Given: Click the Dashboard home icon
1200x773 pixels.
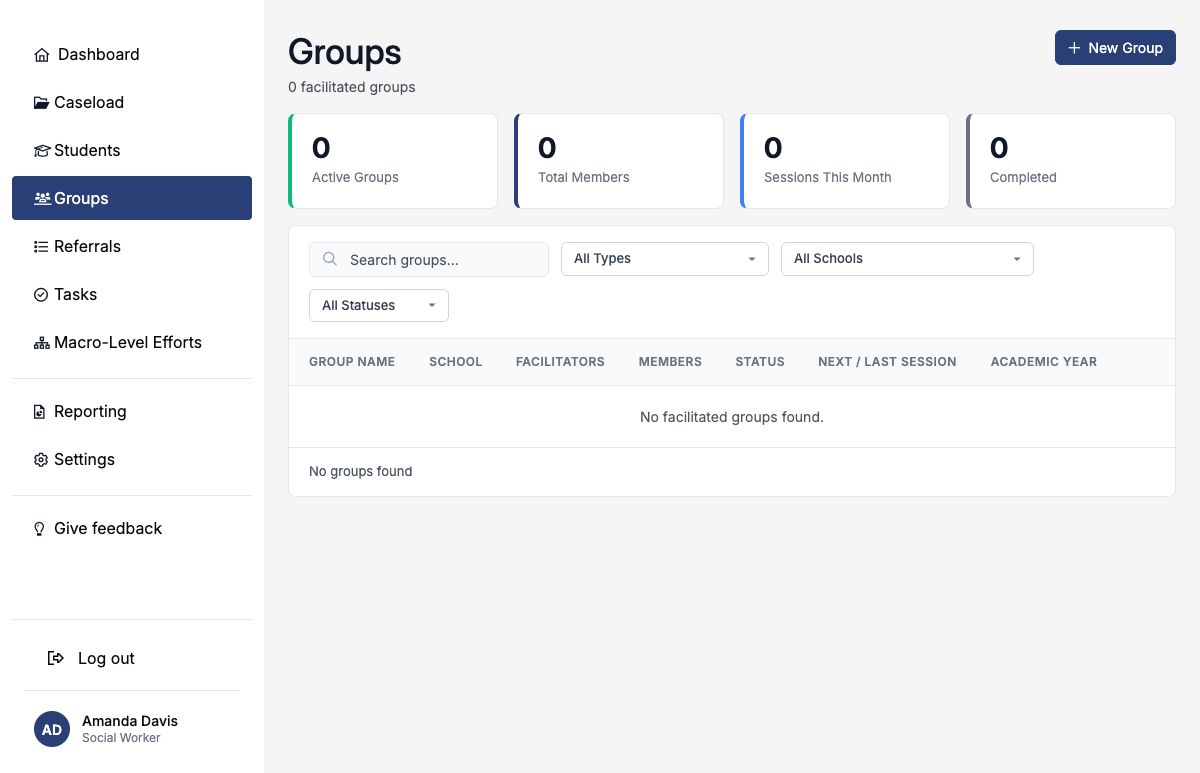Looking at the screenshot, I should 41,55.
